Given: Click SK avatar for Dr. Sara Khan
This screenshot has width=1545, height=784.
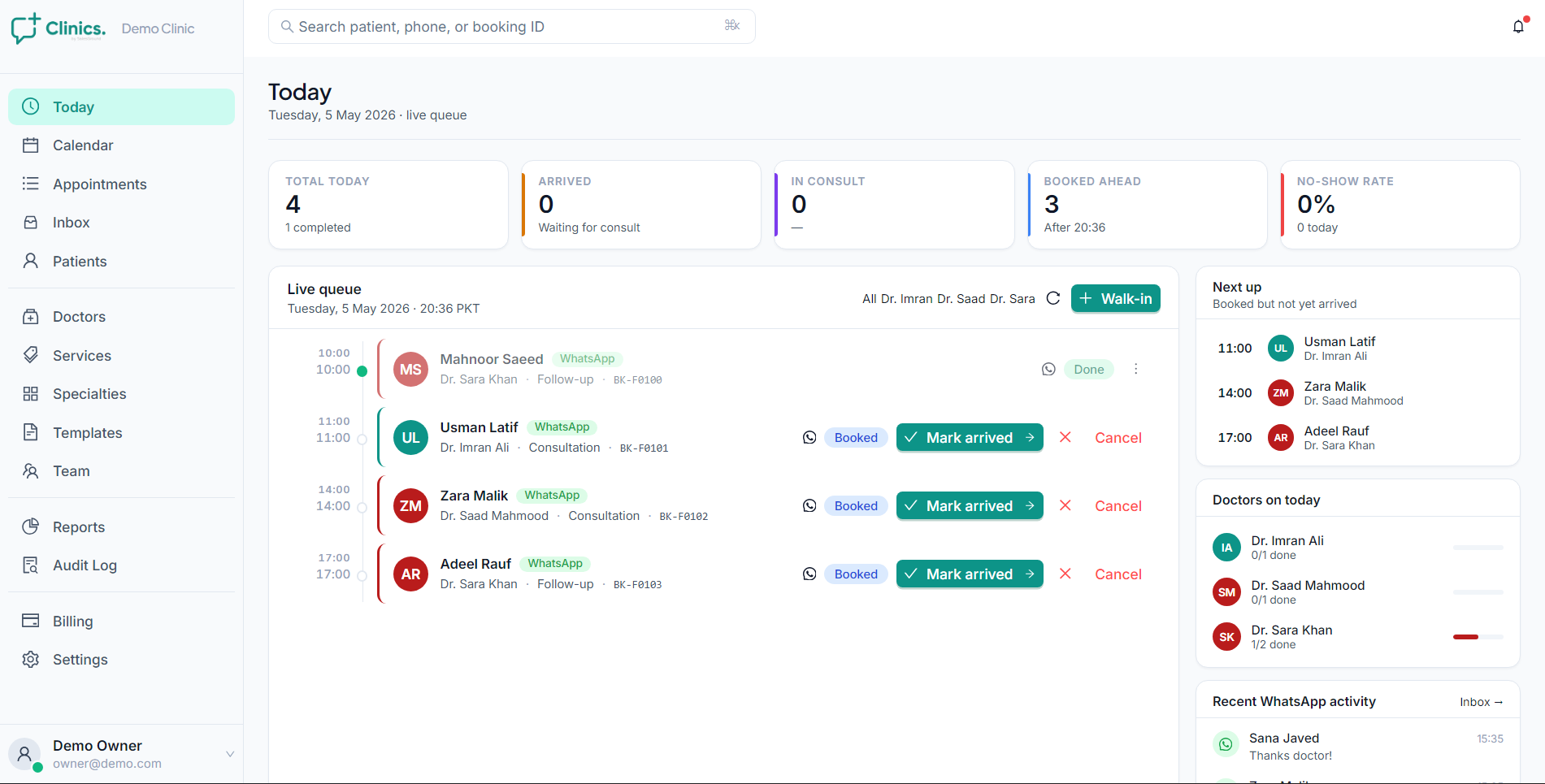Looking at the screenshot, I should point(1226,637).
